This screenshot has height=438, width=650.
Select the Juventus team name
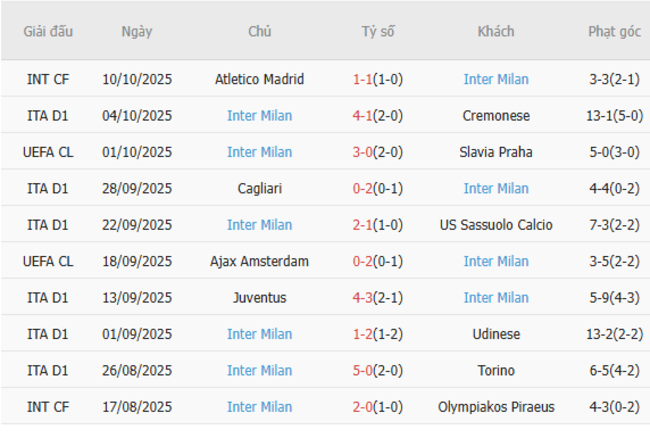tap(259, 298)
